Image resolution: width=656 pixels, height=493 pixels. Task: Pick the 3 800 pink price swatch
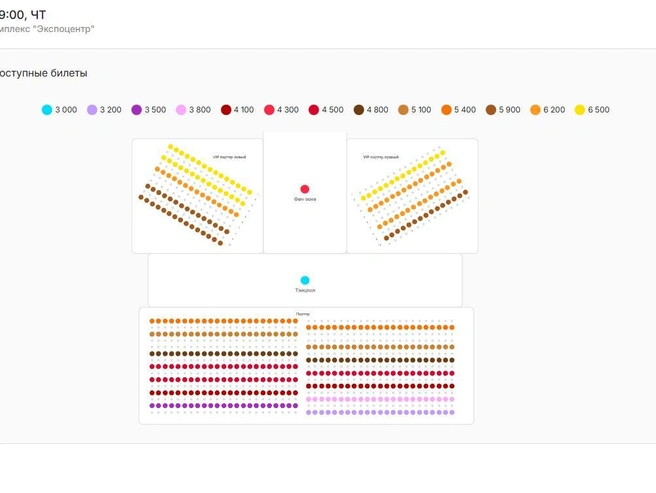(193, 110)
